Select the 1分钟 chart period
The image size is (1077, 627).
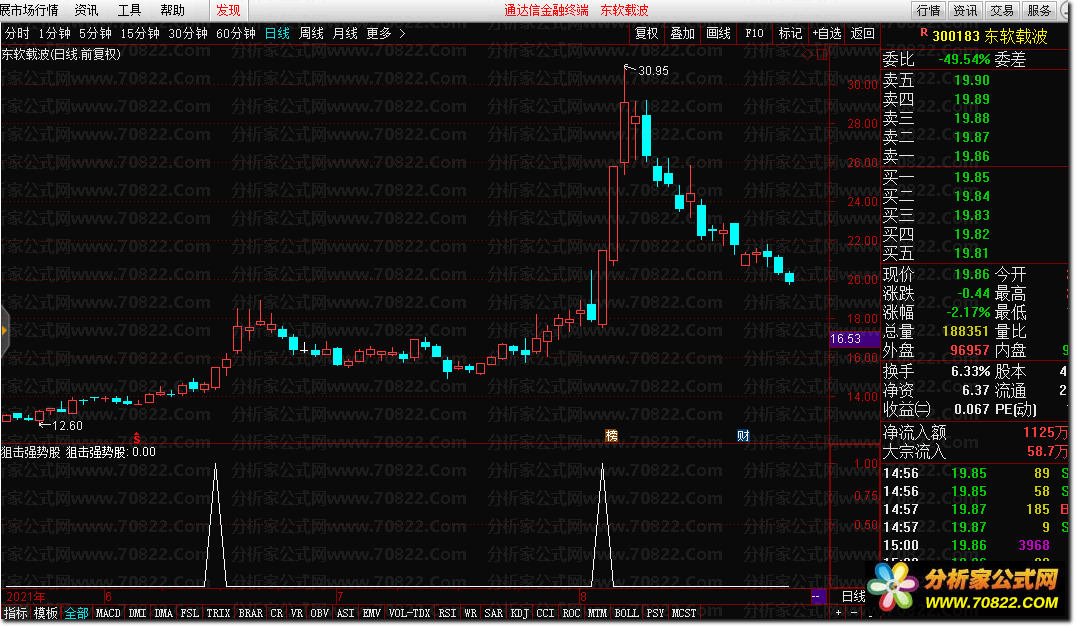tap(54, 33)
